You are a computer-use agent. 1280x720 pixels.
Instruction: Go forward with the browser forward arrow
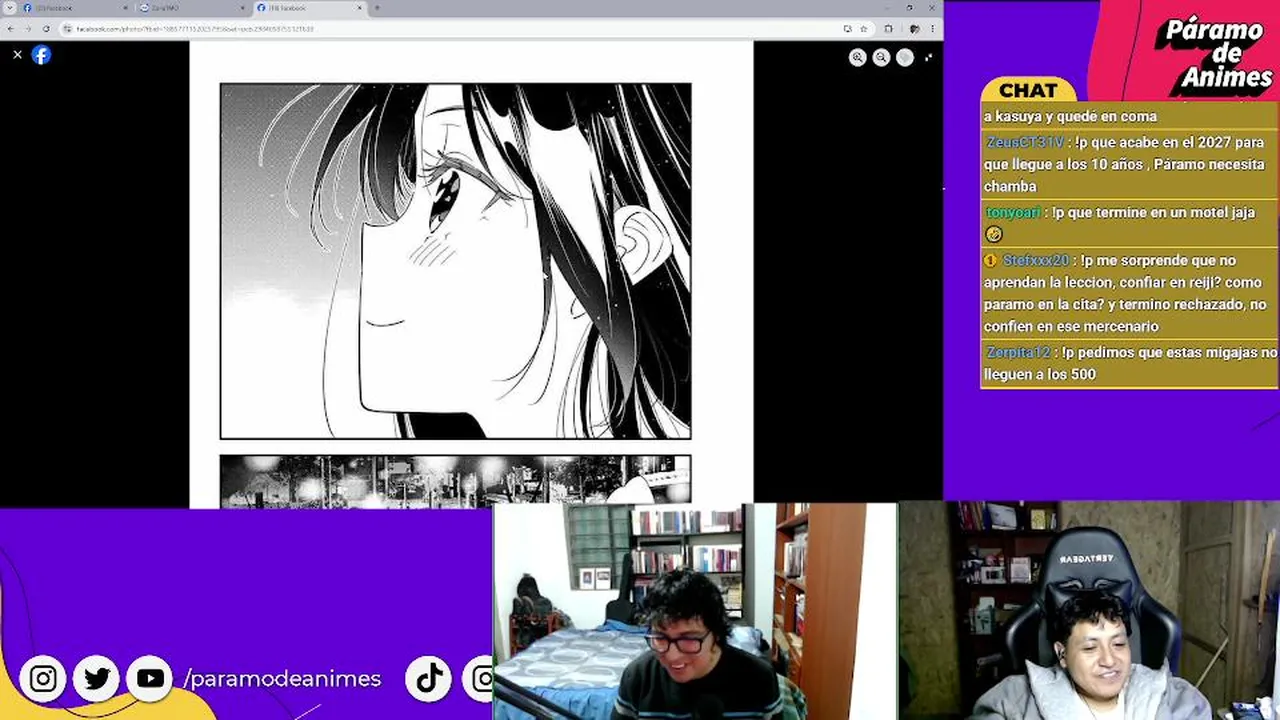(28, 29)
